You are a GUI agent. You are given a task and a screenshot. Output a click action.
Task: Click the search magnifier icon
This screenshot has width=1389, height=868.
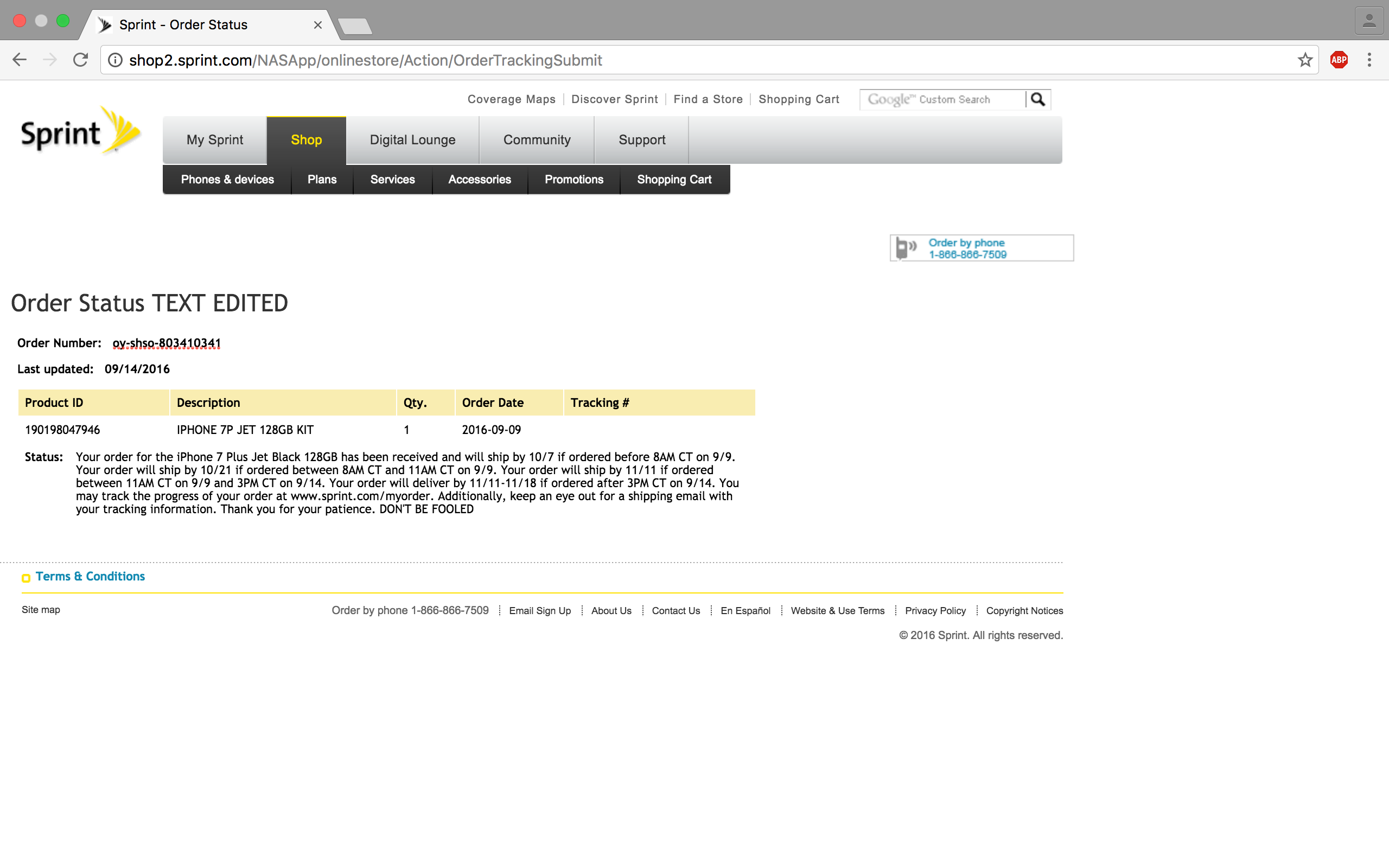1038,99
